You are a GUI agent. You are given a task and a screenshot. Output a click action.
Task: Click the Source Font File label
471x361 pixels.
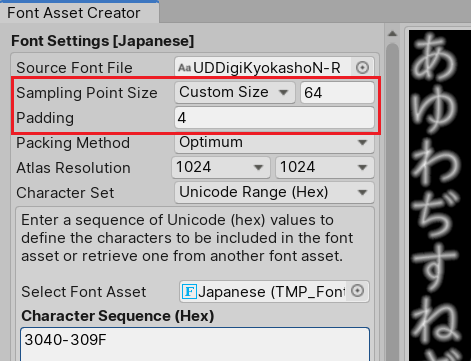74,68
